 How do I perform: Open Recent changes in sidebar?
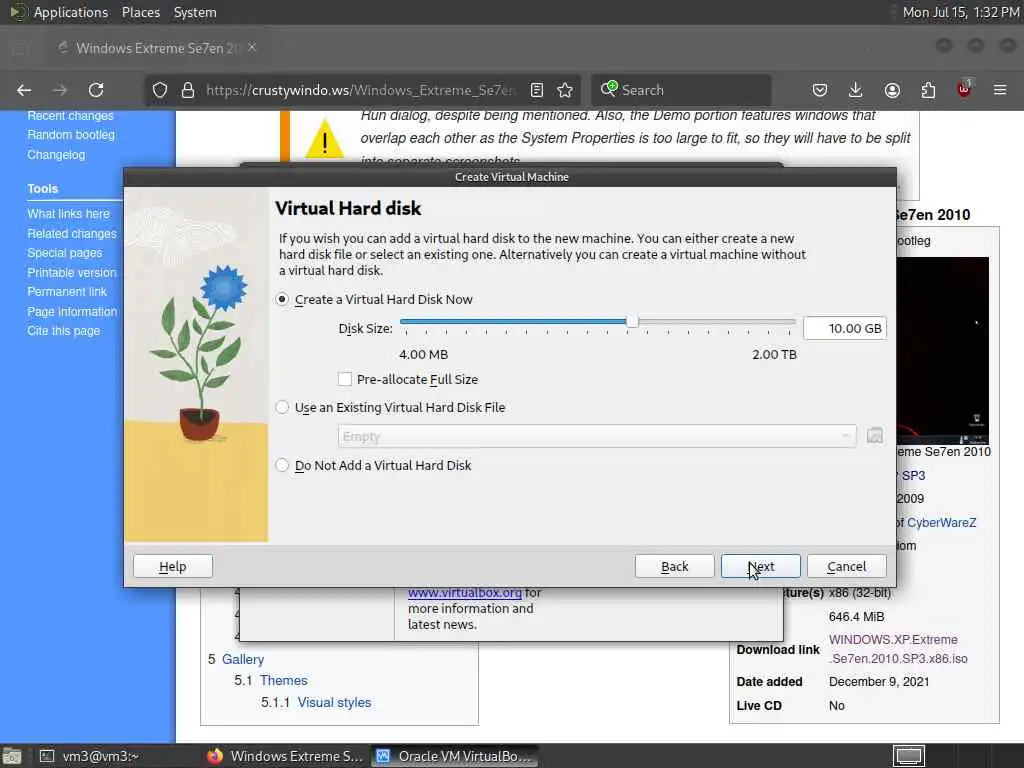(71, 116)
